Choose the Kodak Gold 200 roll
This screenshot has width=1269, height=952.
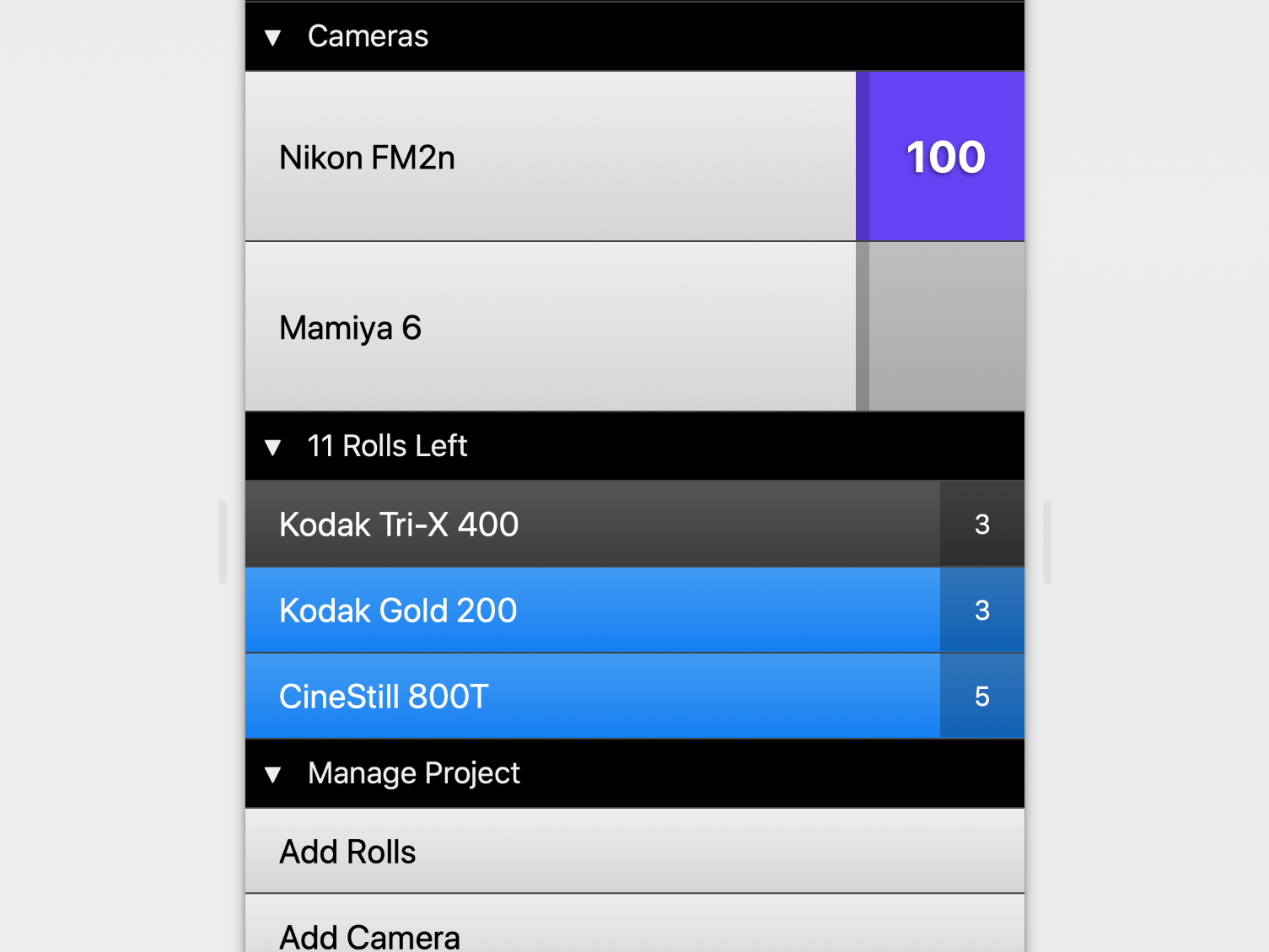(592, 610)
